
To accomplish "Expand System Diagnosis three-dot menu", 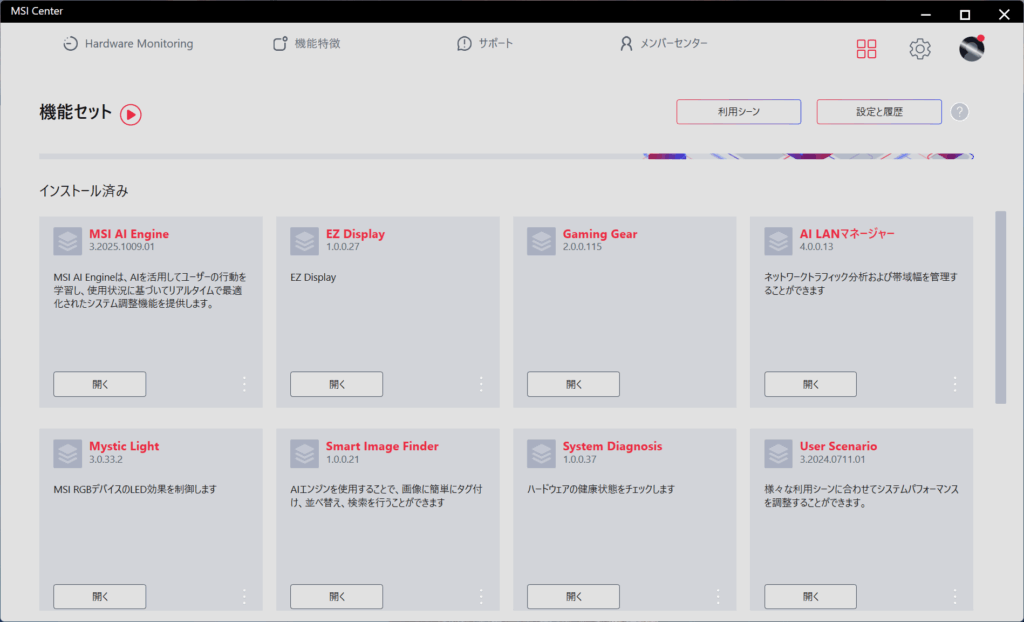I will pyautogui.click(x=718, y=597).
